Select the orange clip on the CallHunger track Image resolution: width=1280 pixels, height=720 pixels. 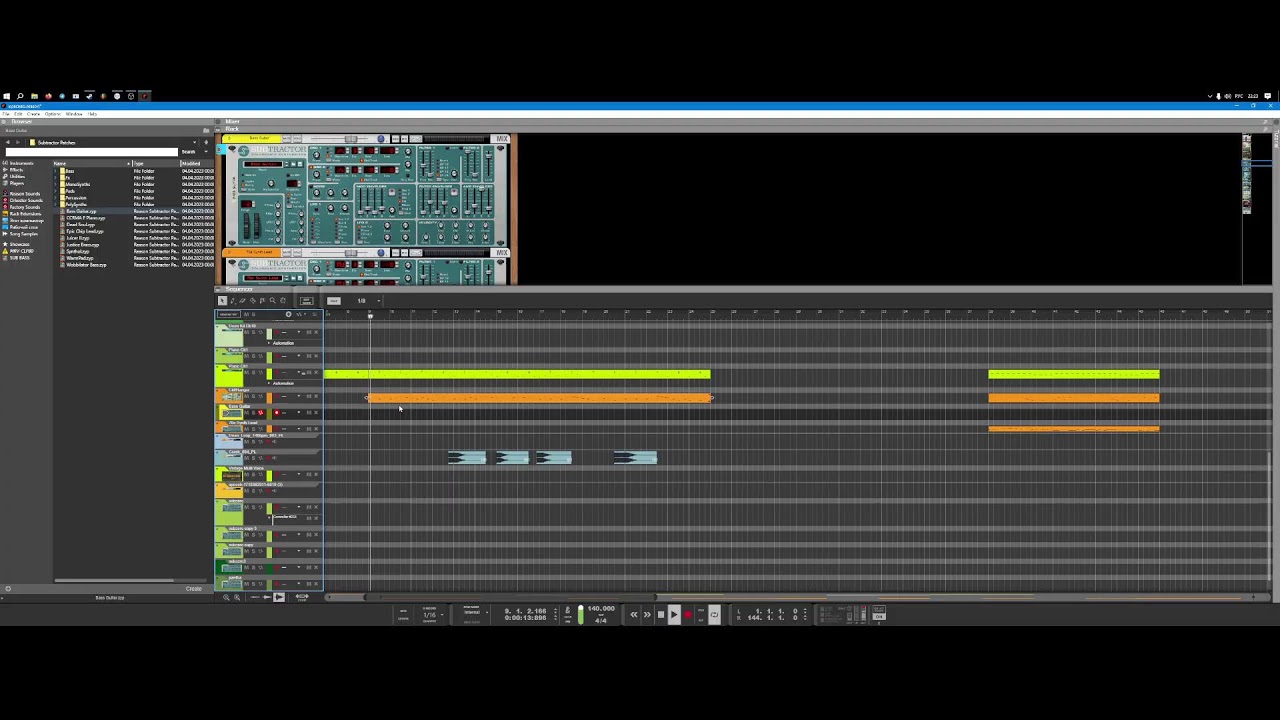[x=540, y=398]
